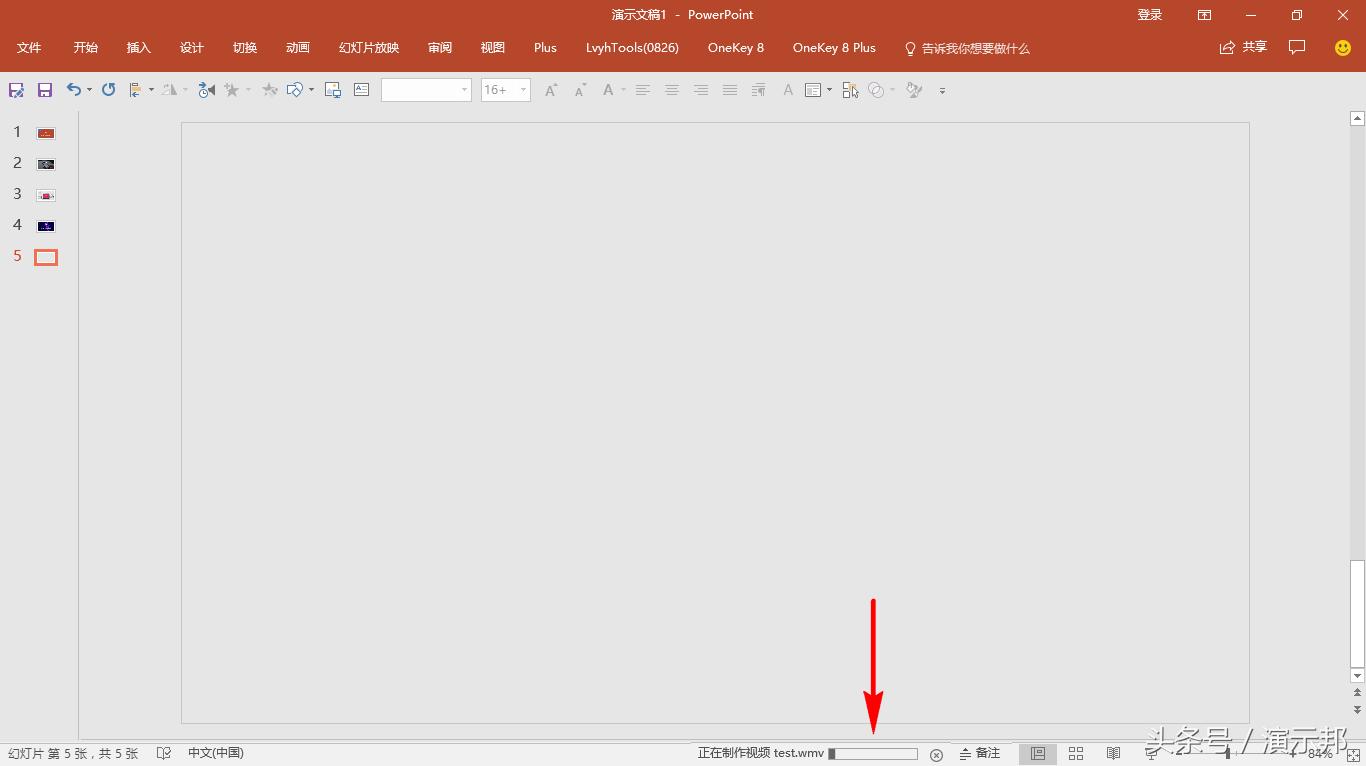The height and width of the screenshot is (766, 1366).
Task: Switch to the 开始 ribbon tab
Action: coord(85,48)
